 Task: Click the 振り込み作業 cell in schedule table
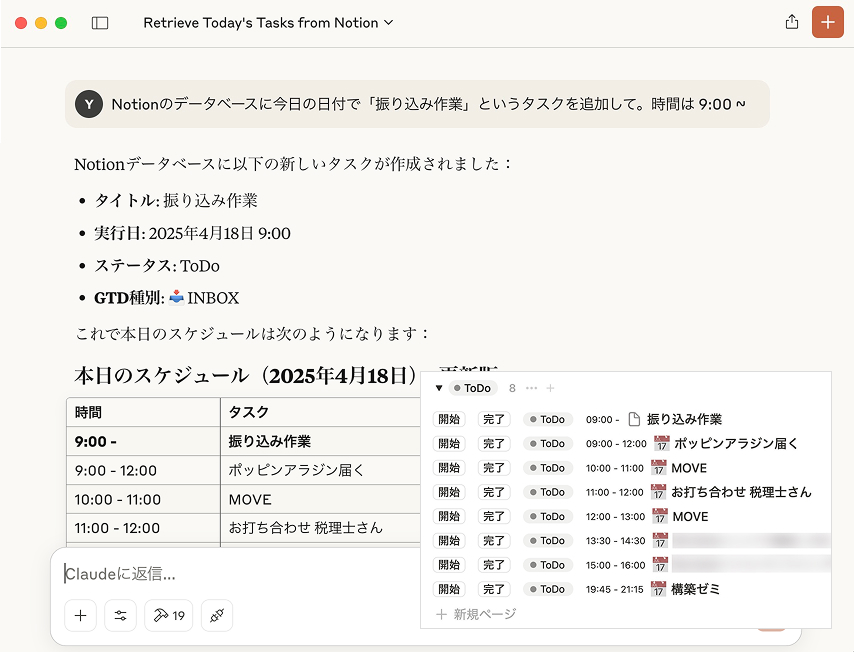(x=320, y=441)
